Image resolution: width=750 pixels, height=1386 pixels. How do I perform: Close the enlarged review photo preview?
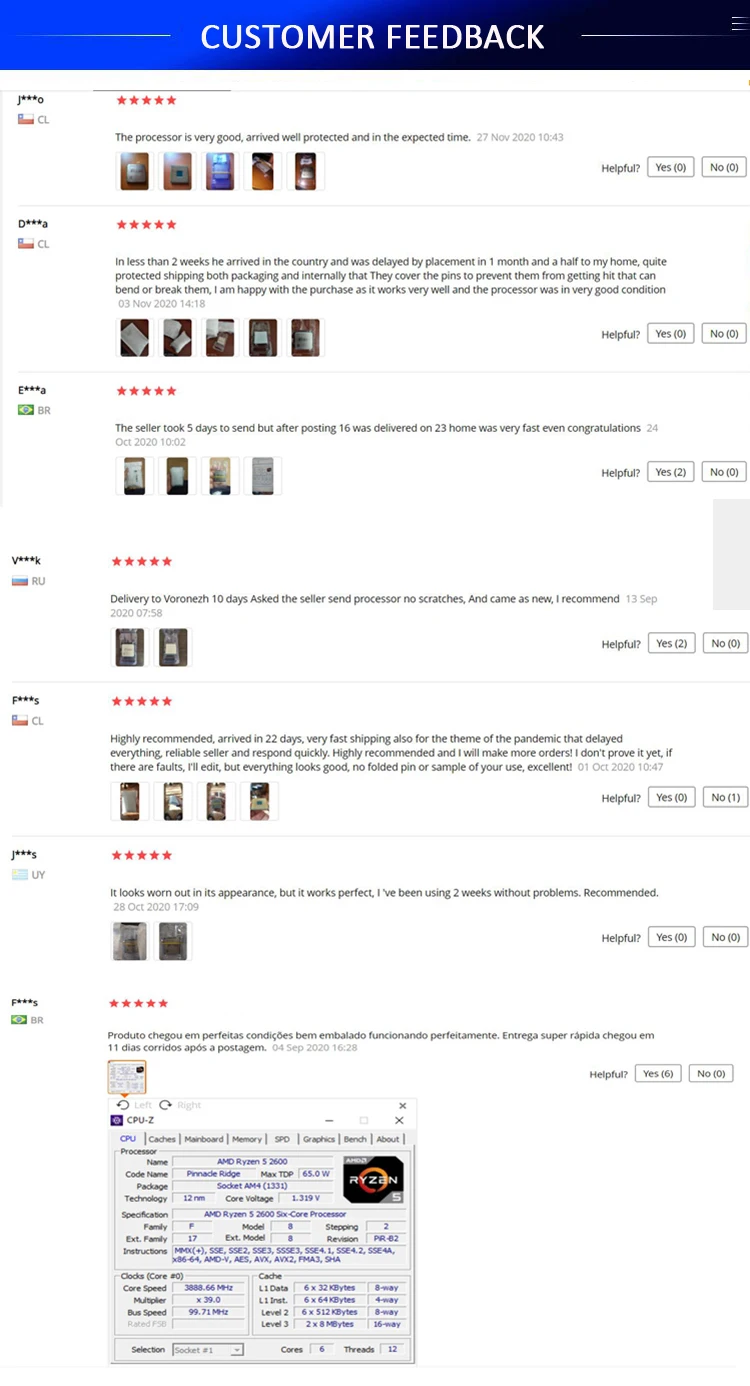[402, 1106]
